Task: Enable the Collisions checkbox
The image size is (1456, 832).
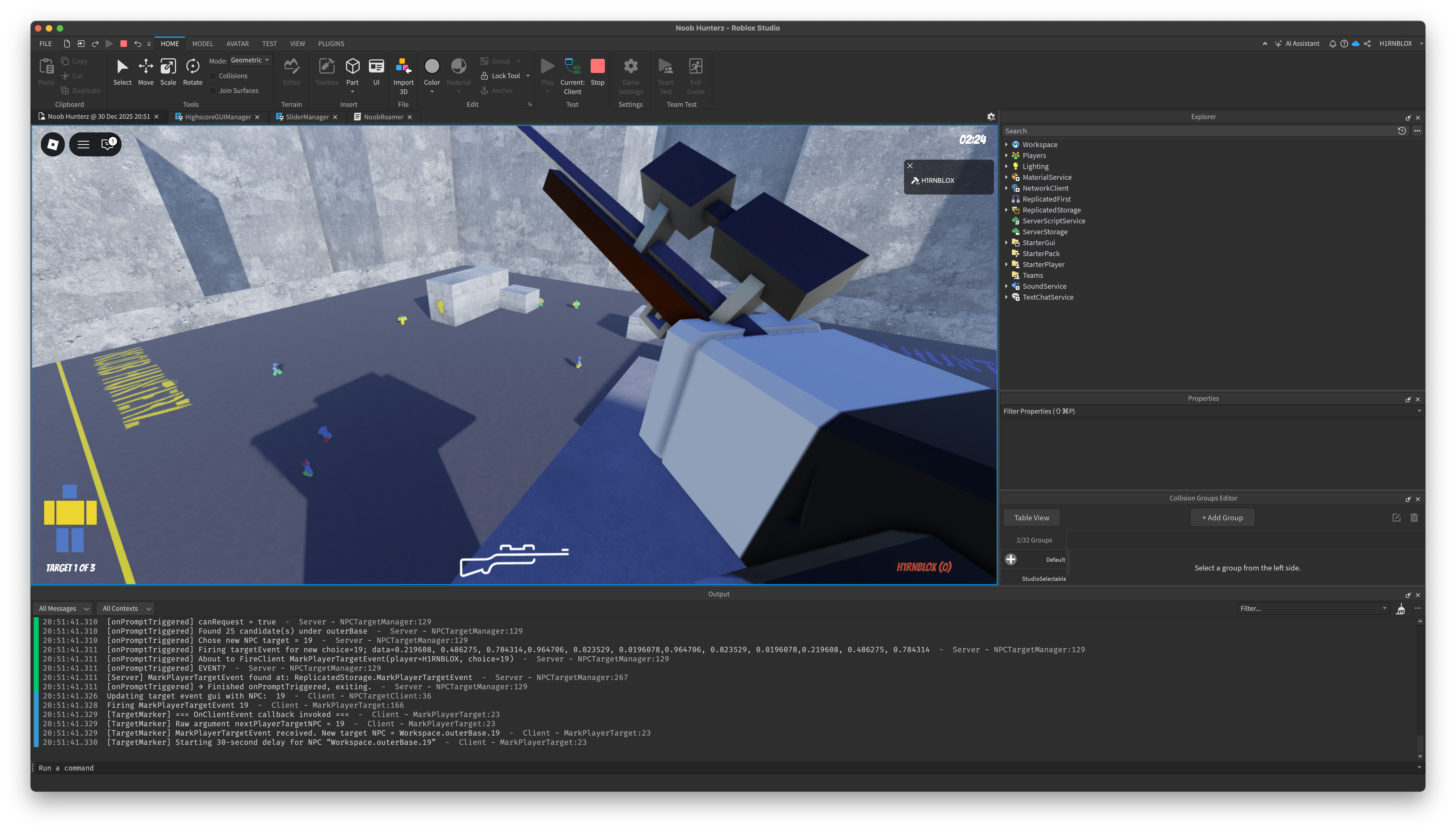Action: pos(213,76)
